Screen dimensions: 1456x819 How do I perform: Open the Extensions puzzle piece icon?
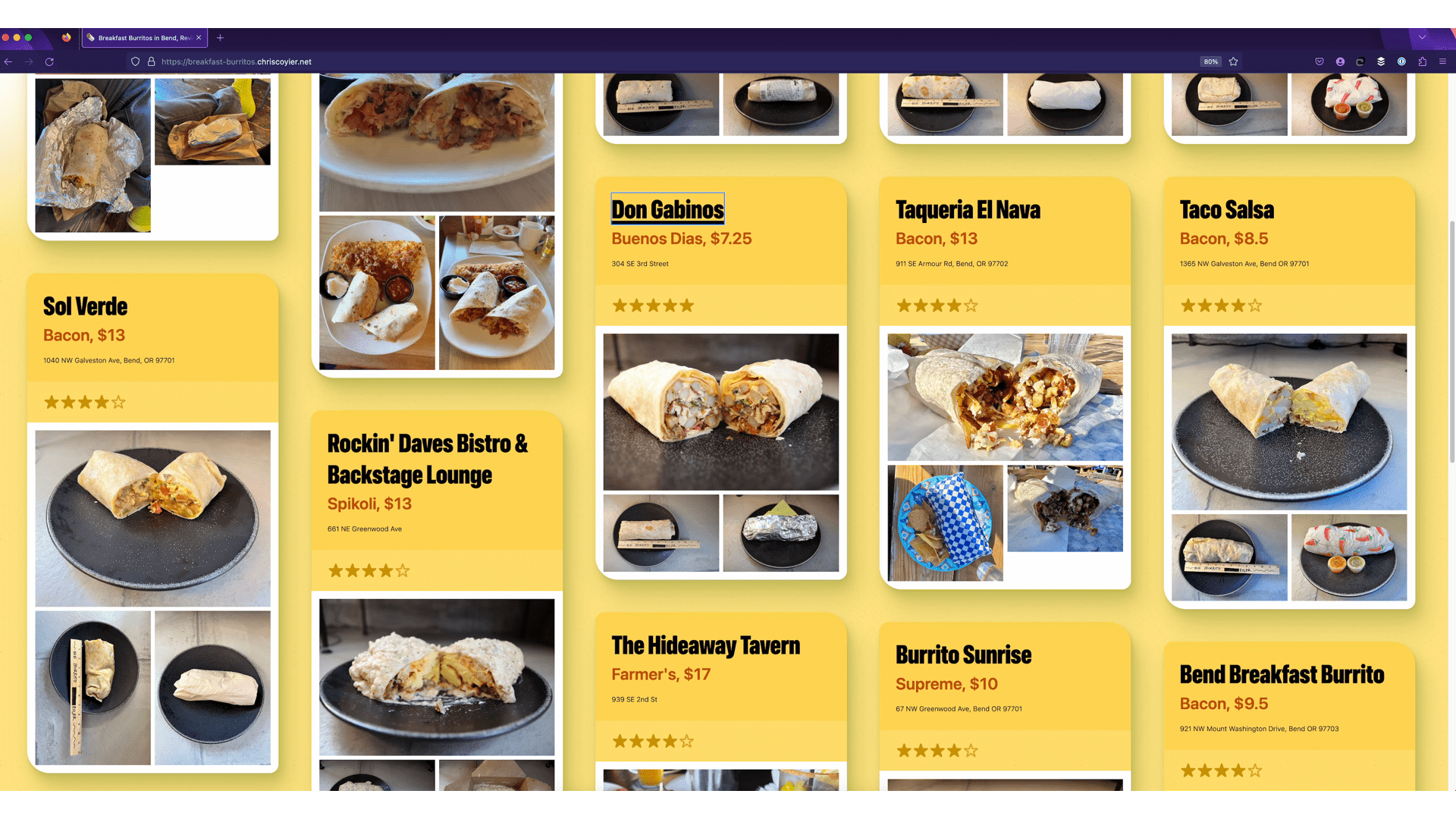click(x=1422, y=62)
